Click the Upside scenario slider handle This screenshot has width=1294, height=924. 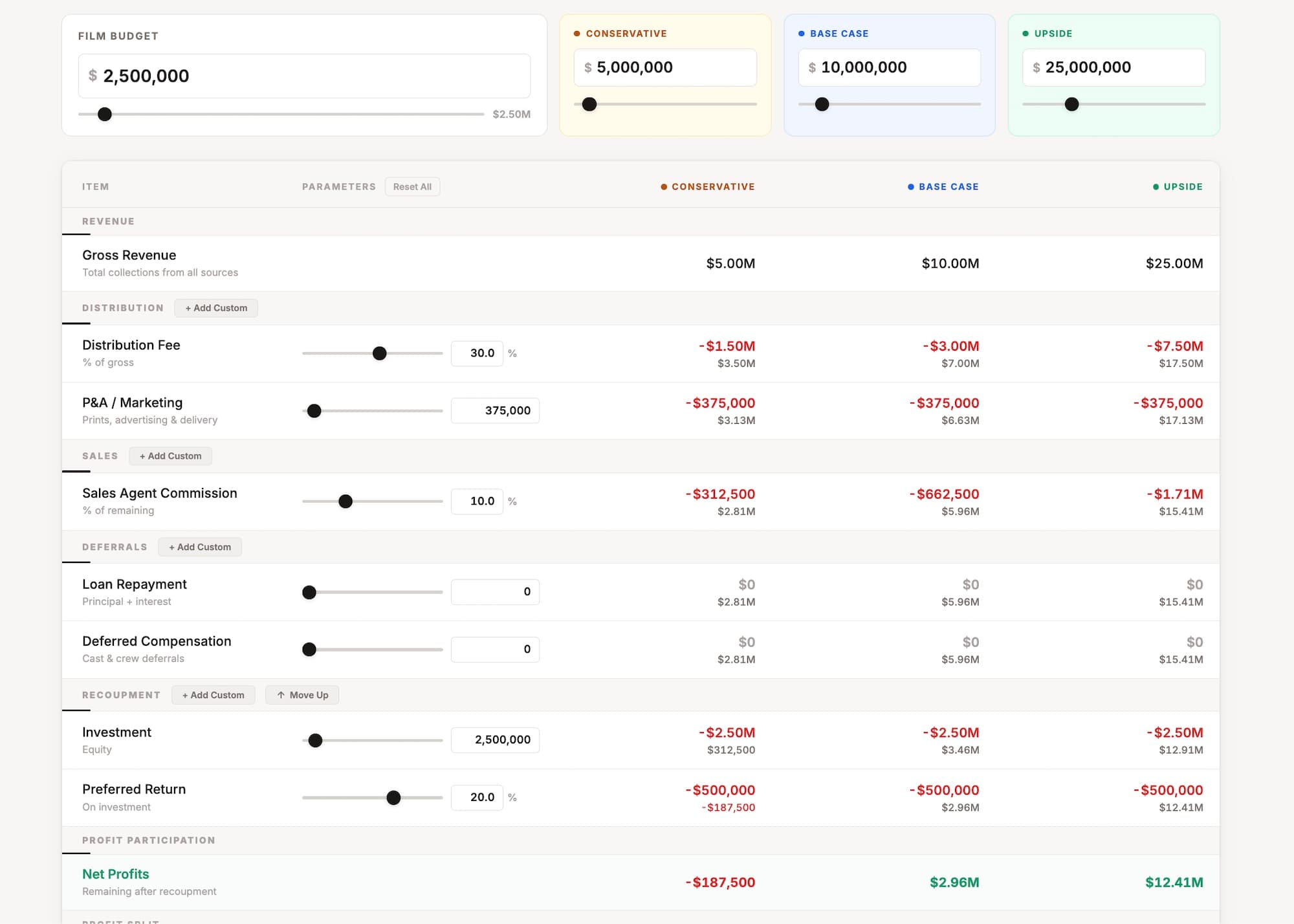pyautogui.click(x=1072, y=104)
